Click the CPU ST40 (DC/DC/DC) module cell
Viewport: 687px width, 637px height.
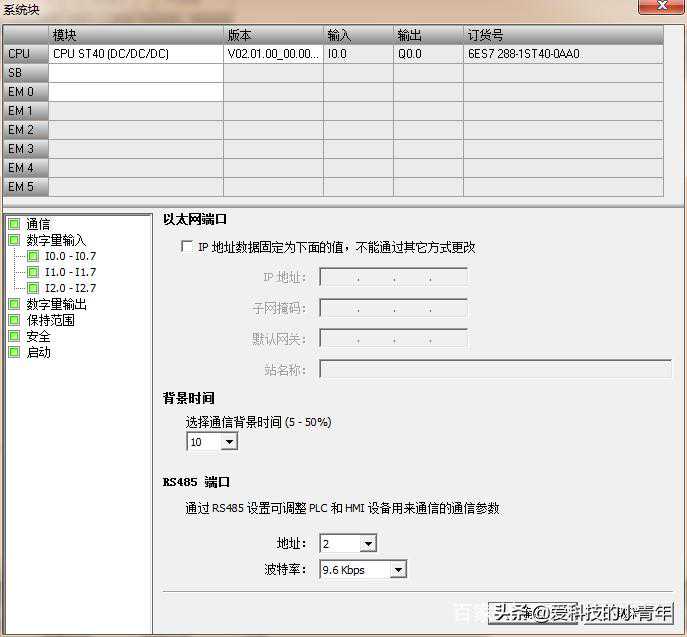(136, 54)
